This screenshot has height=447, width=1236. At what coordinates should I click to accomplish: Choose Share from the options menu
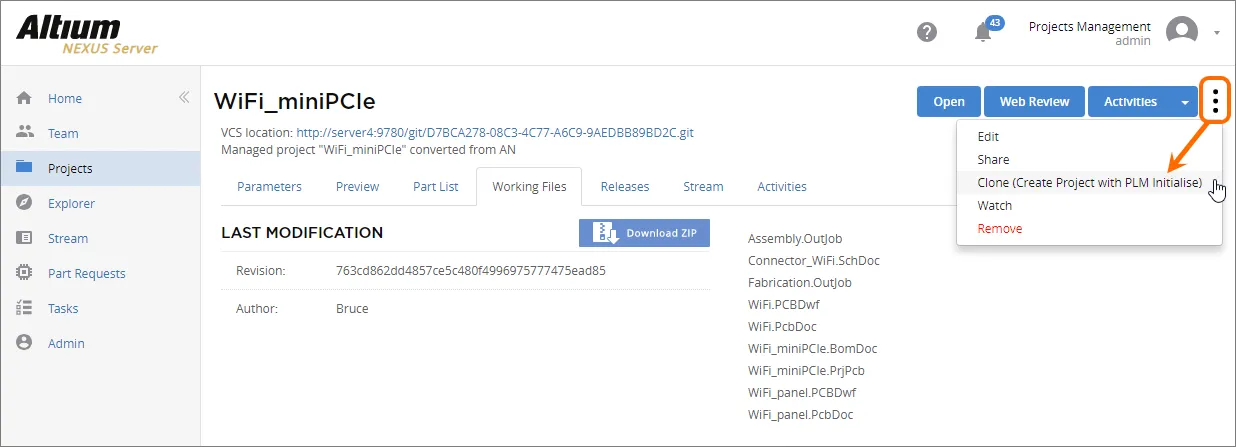tap(993, 160)
